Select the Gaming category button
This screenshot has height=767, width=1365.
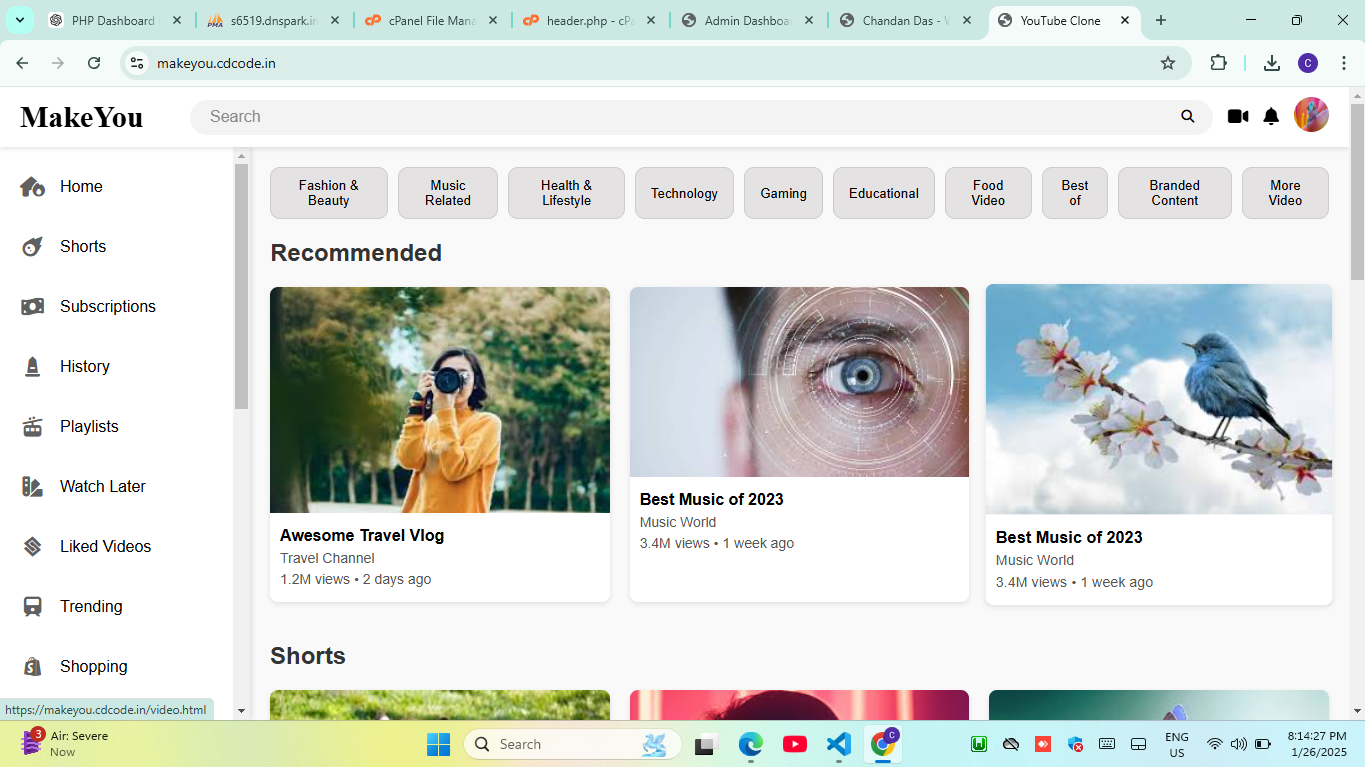(x=783, y=193)
